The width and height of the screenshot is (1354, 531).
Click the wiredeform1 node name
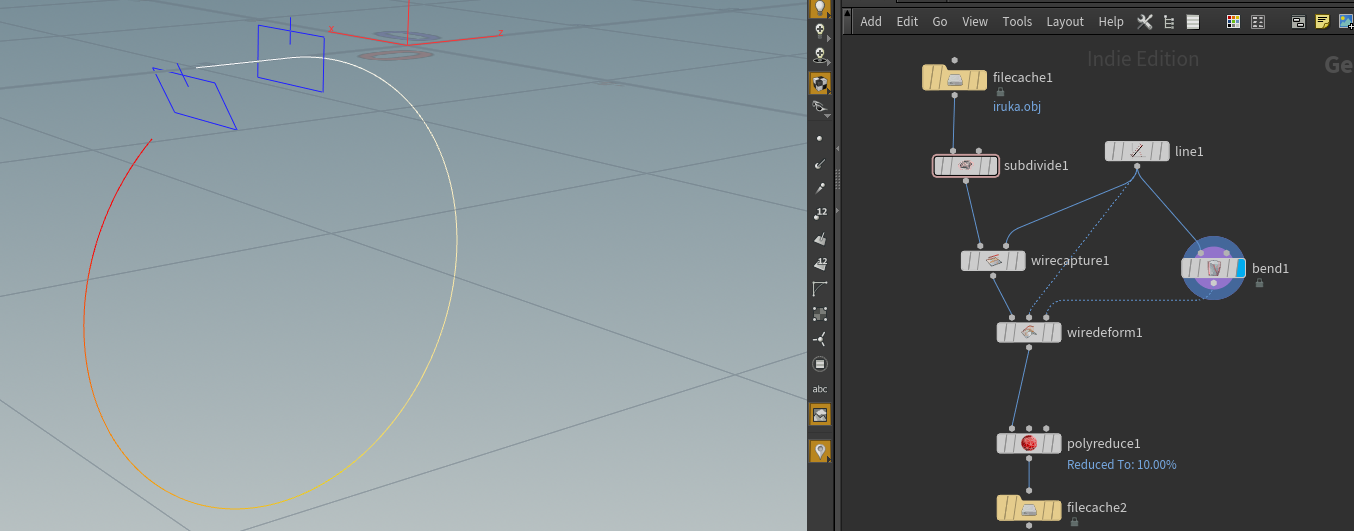point(1104,332)
